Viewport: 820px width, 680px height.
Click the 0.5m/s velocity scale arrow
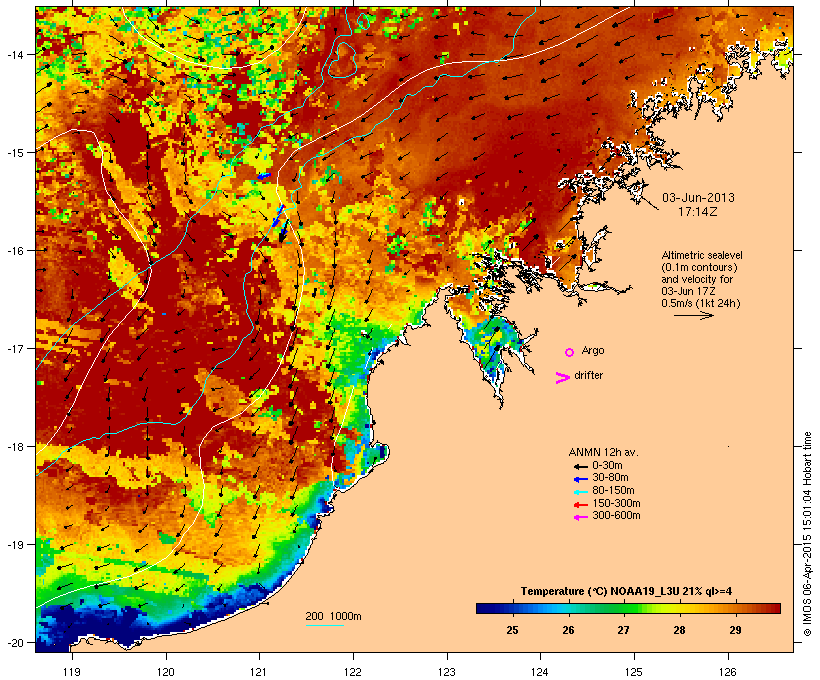click(x=693, y=315)
